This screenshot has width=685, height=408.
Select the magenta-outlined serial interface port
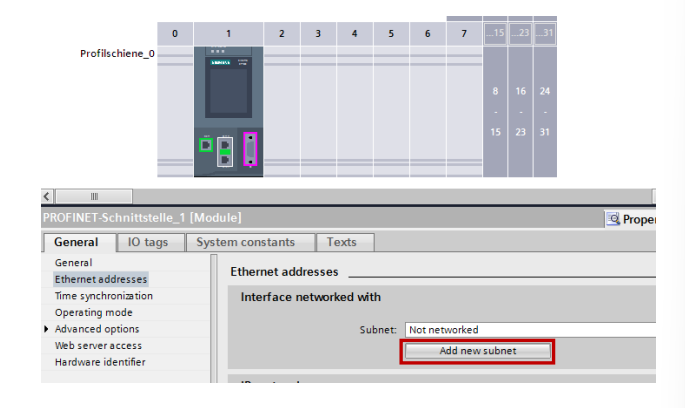pos(250,148)
